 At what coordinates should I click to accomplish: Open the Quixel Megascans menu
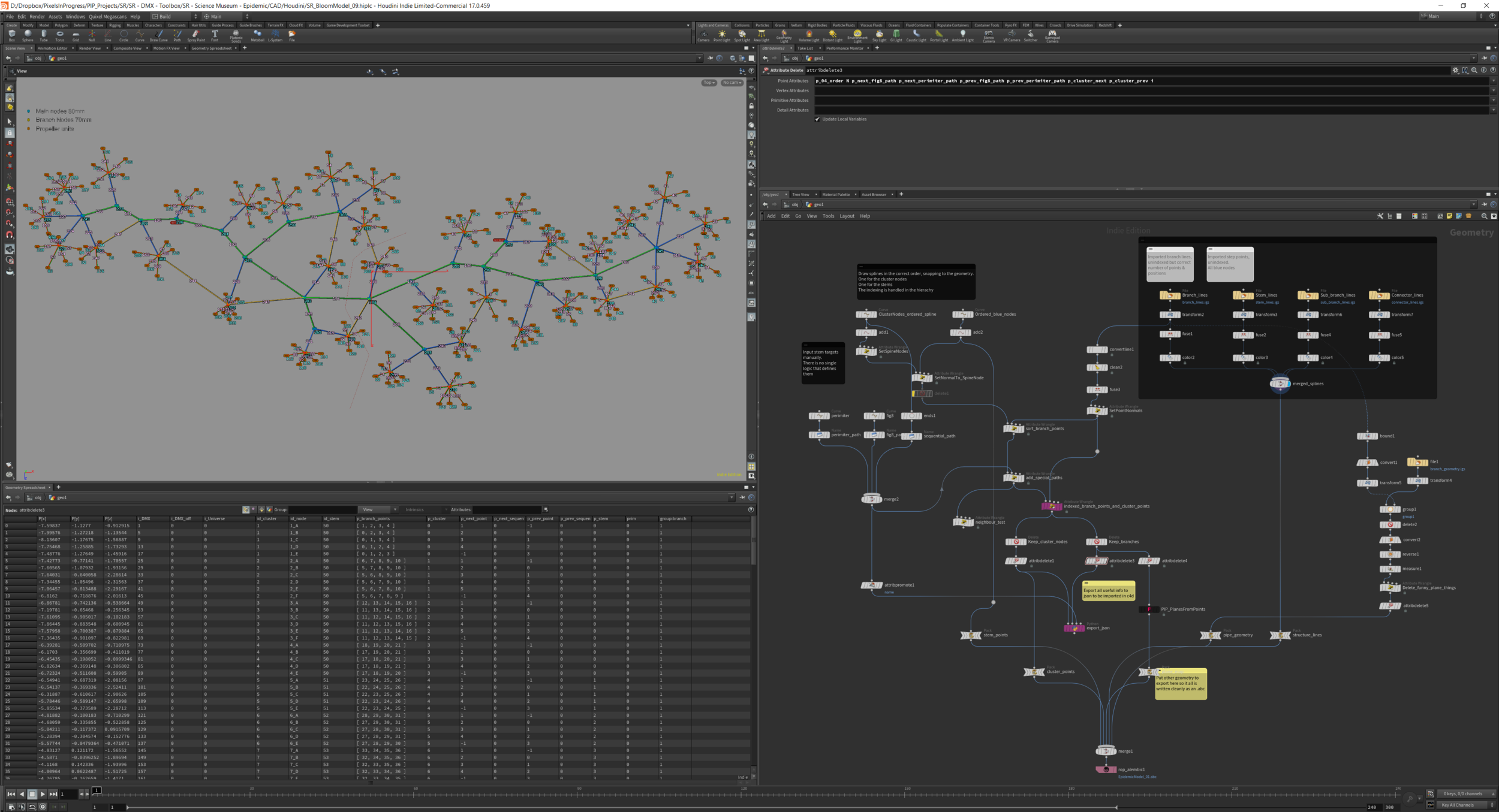coord(107,17)
